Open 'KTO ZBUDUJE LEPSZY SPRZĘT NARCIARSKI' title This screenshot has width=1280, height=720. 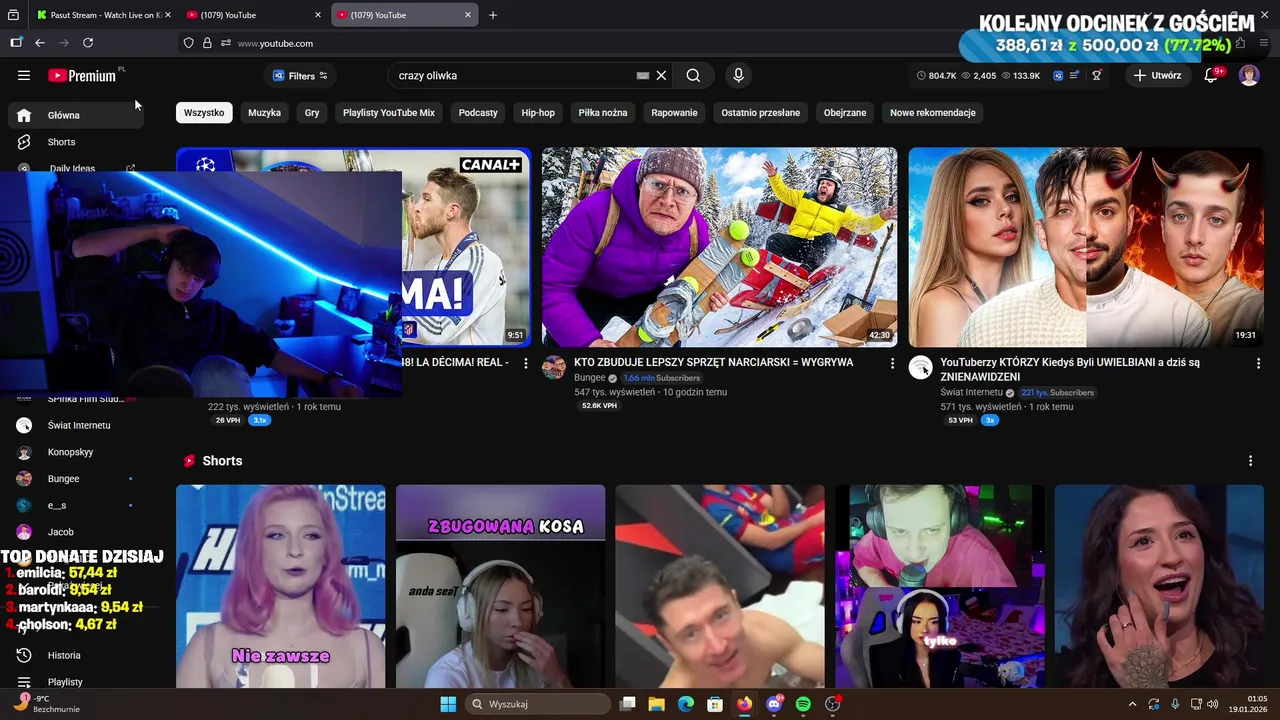pyautogui.click(x=714, y=362)
